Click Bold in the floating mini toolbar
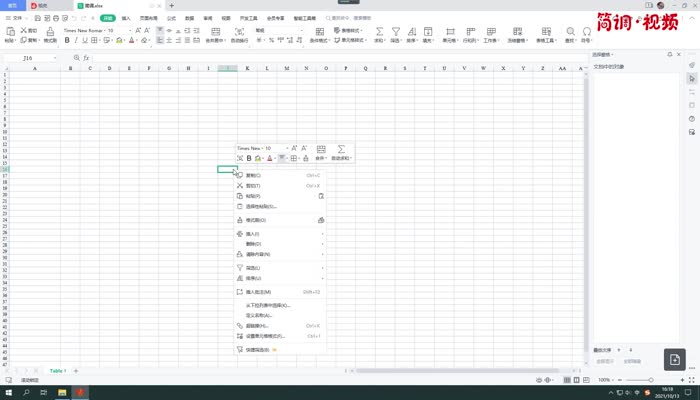Image resolution: width=700 pixels, height=400 pixels. click(249, 158)
